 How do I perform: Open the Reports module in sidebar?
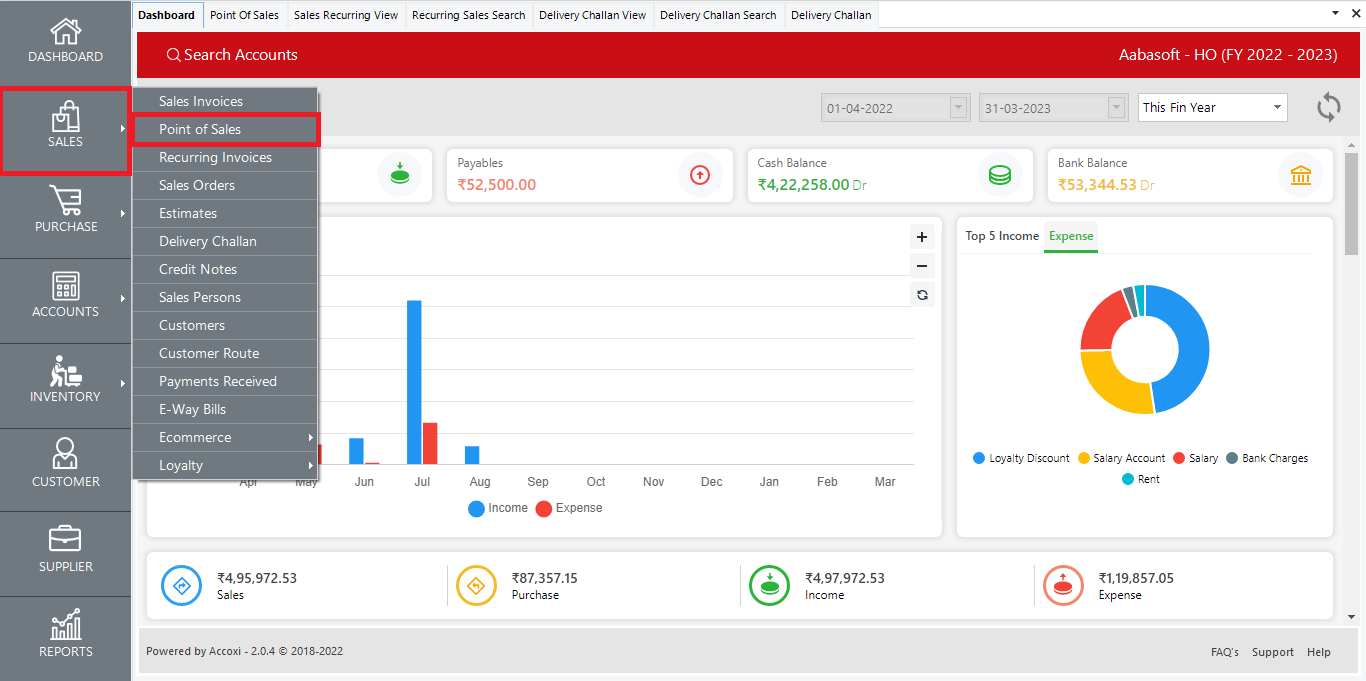point(65,638)
